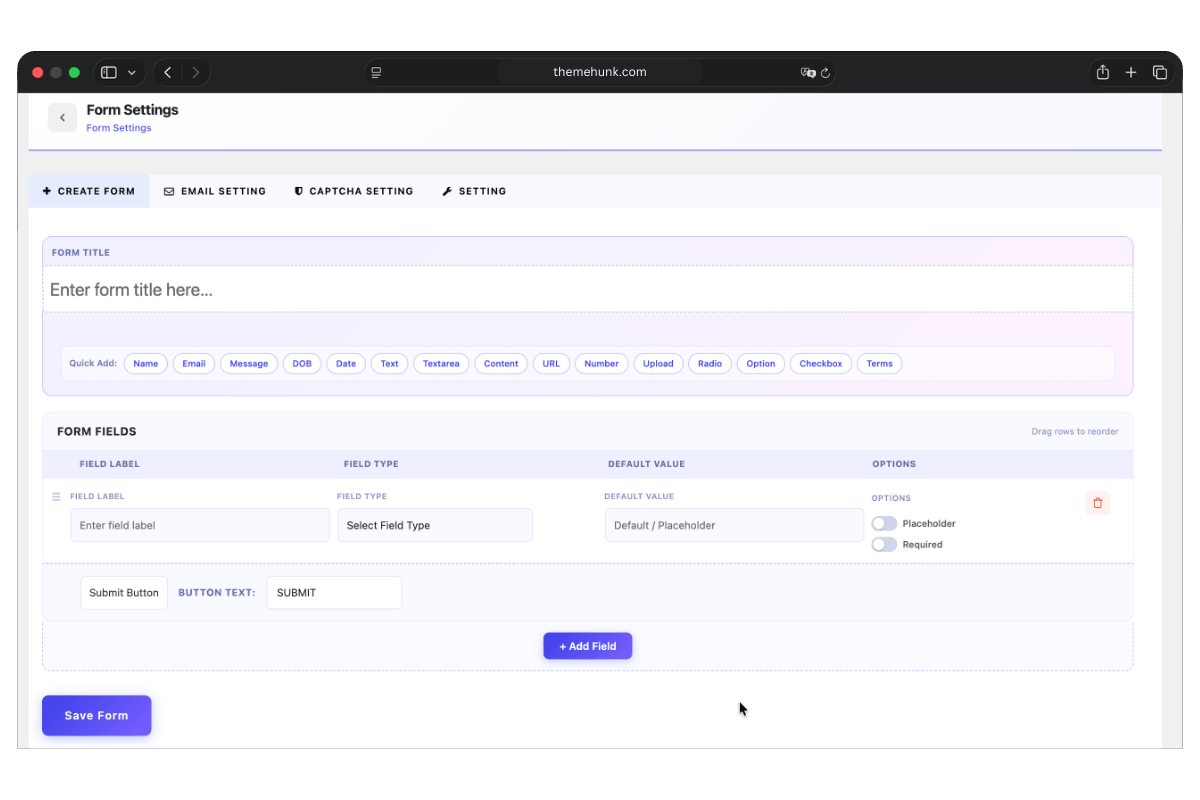Click the form title input field
This screenshot has width=1200, height=800.
click(587, 290)
